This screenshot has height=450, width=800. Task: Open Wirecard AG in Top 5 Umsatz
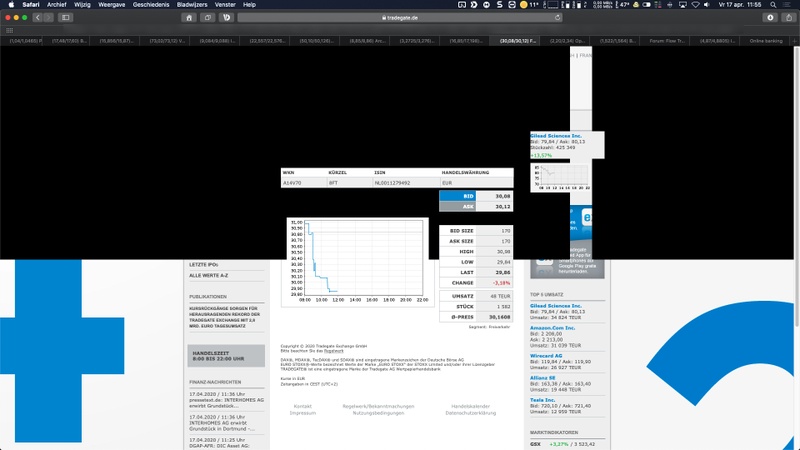pos(546,356)
